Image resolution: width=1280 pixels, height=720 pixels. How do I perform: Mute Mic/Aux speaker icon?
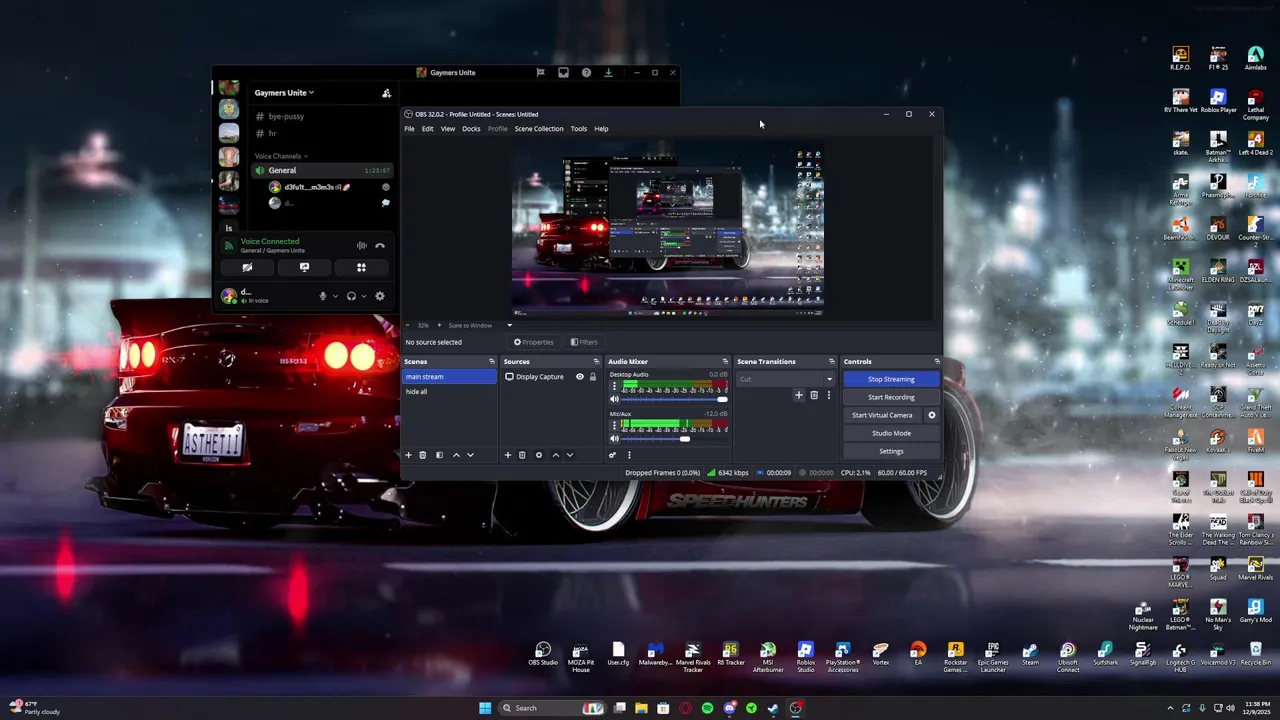(x=614, y=438)
